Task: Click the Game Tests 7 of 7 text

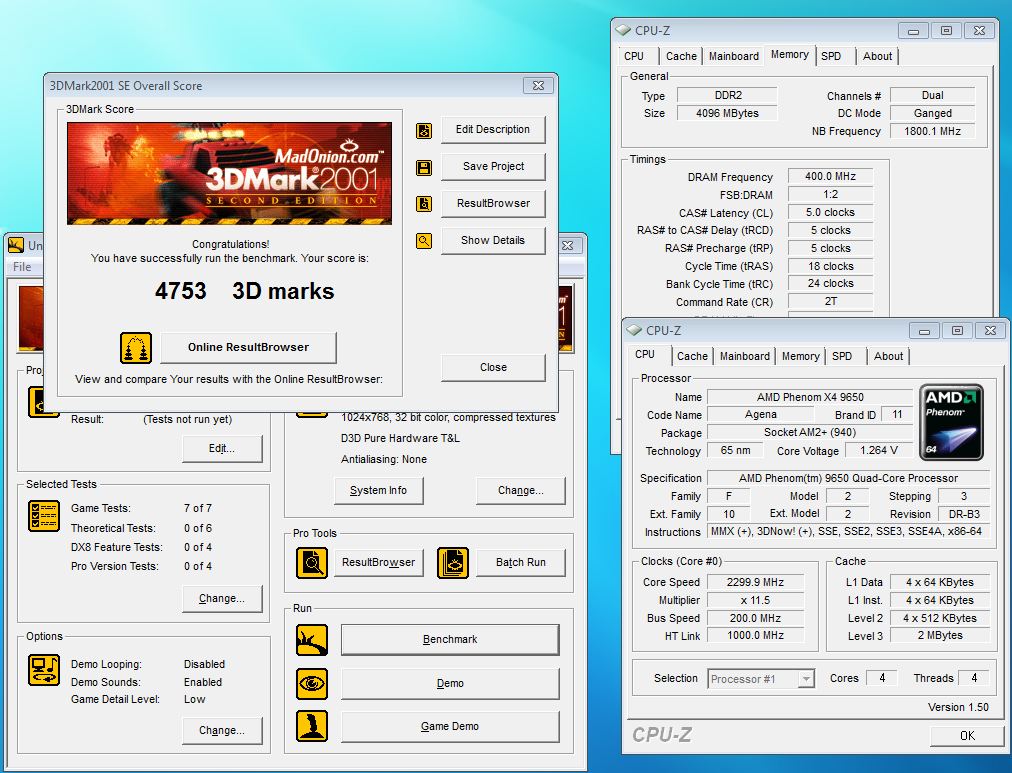Action: (141, 508)
